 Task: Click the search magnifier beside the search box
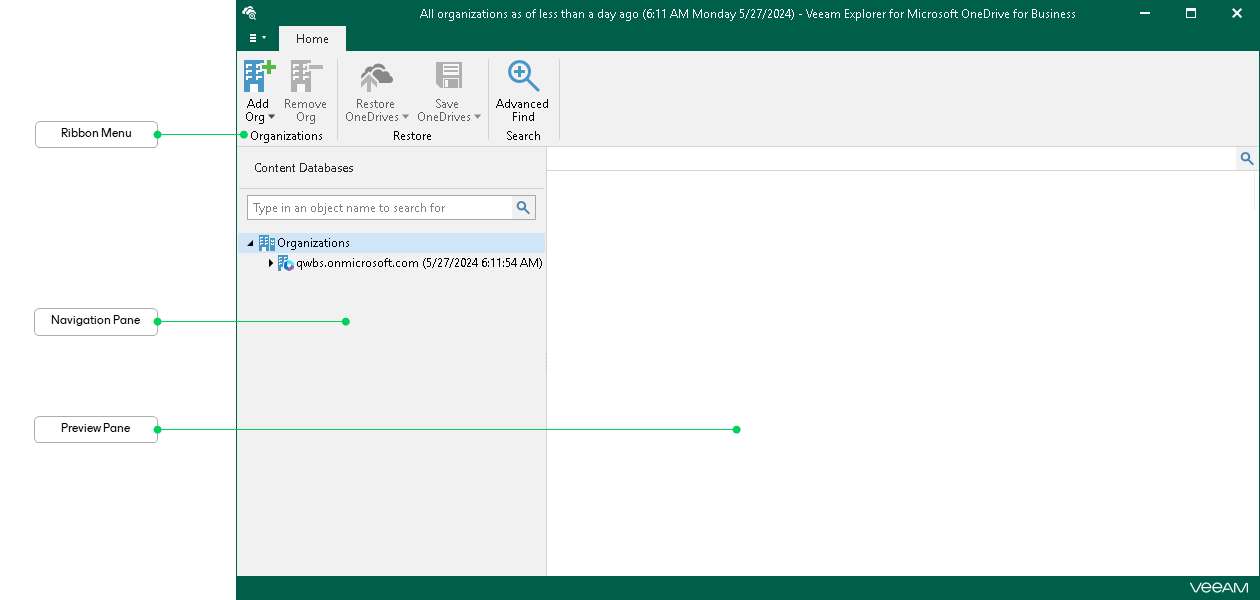coord(523,207)
